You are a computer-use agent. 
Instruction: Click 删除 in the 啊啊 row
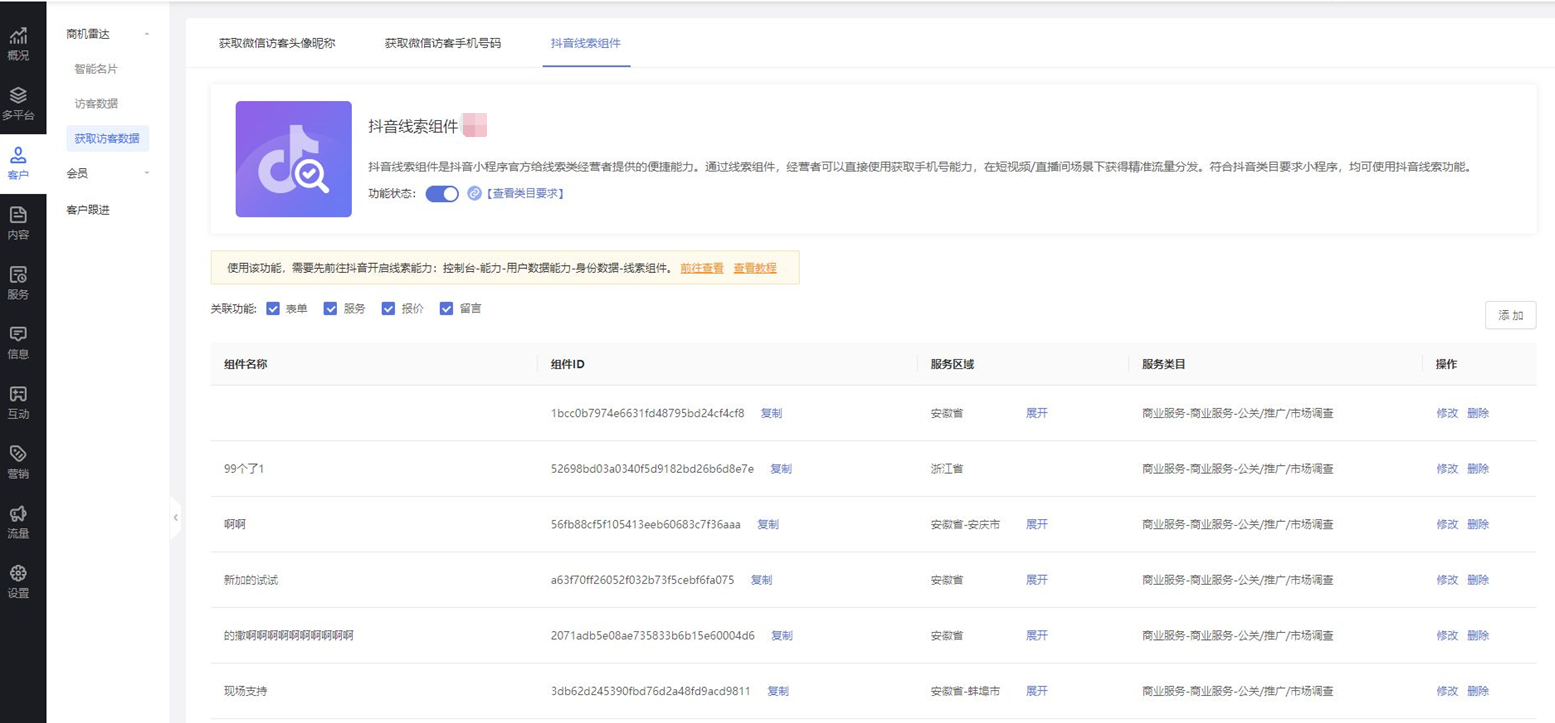1478,524
